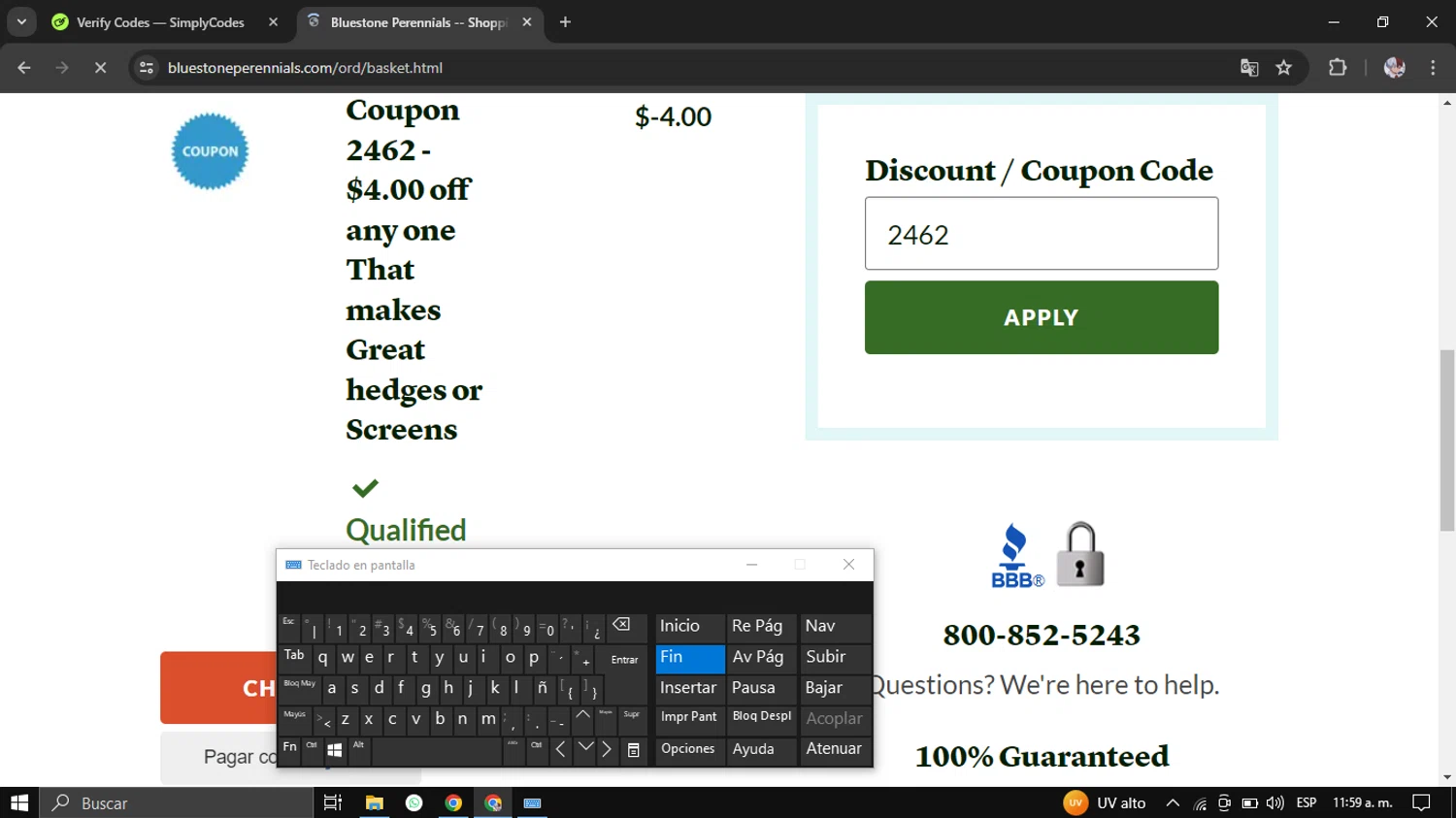1456x818 pixels.
Task: Click the Opciones key on the keyboard
Action: [x=689, y=749]
